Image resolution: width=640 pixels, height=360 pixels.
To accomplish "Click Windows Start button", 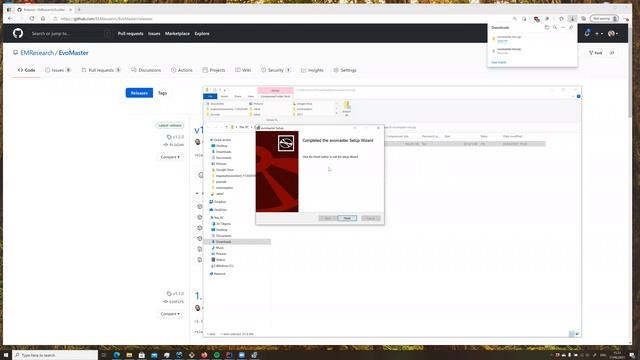I will (6, 355).
